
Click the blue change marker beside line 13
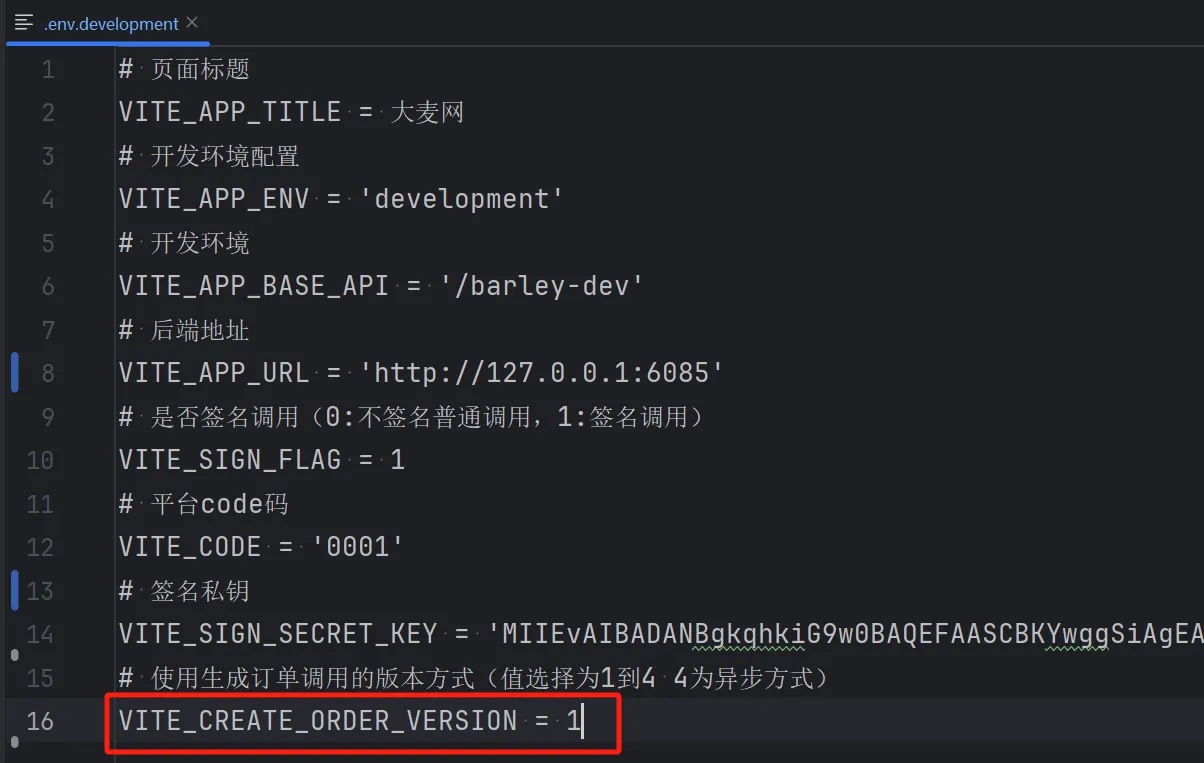pos(15,590)
